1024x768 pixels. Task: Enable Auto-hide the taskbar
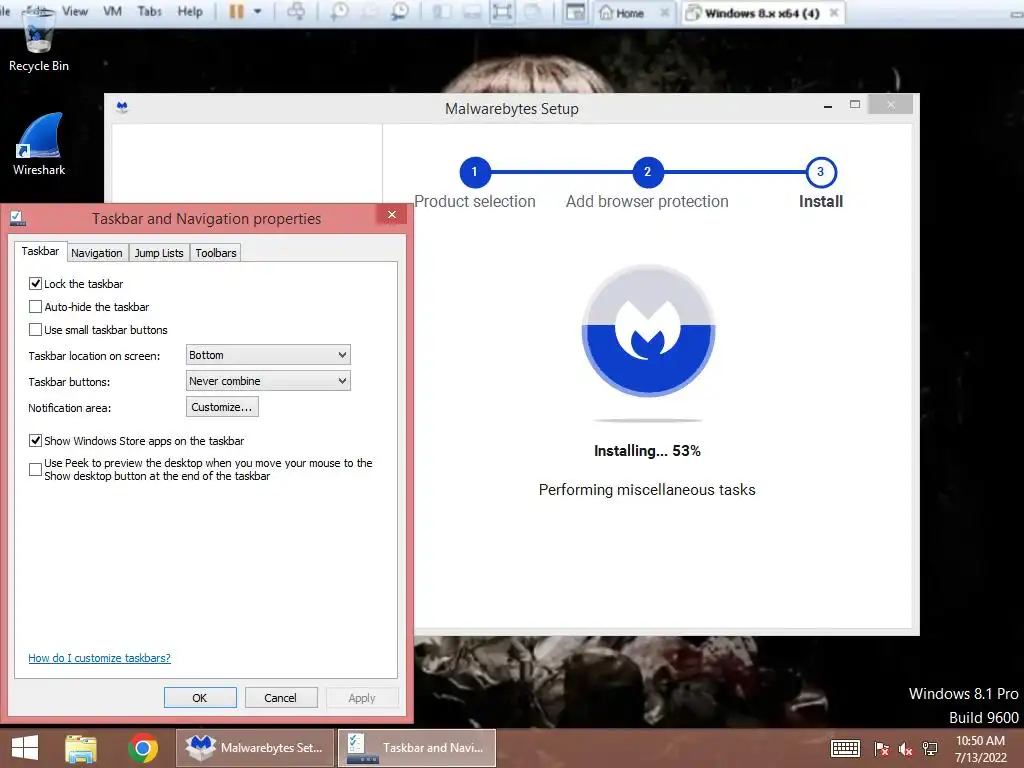pos(35,307)
